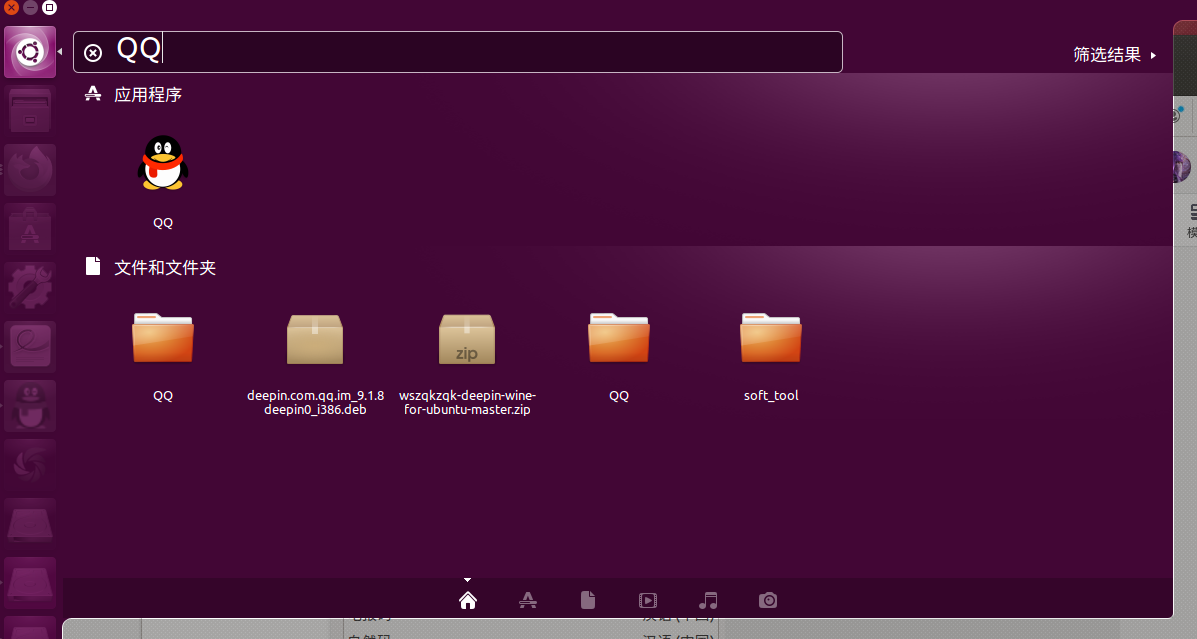Maximize the Dash with the square button
This screenshot has height=639, width=1197.
point(49,8)
